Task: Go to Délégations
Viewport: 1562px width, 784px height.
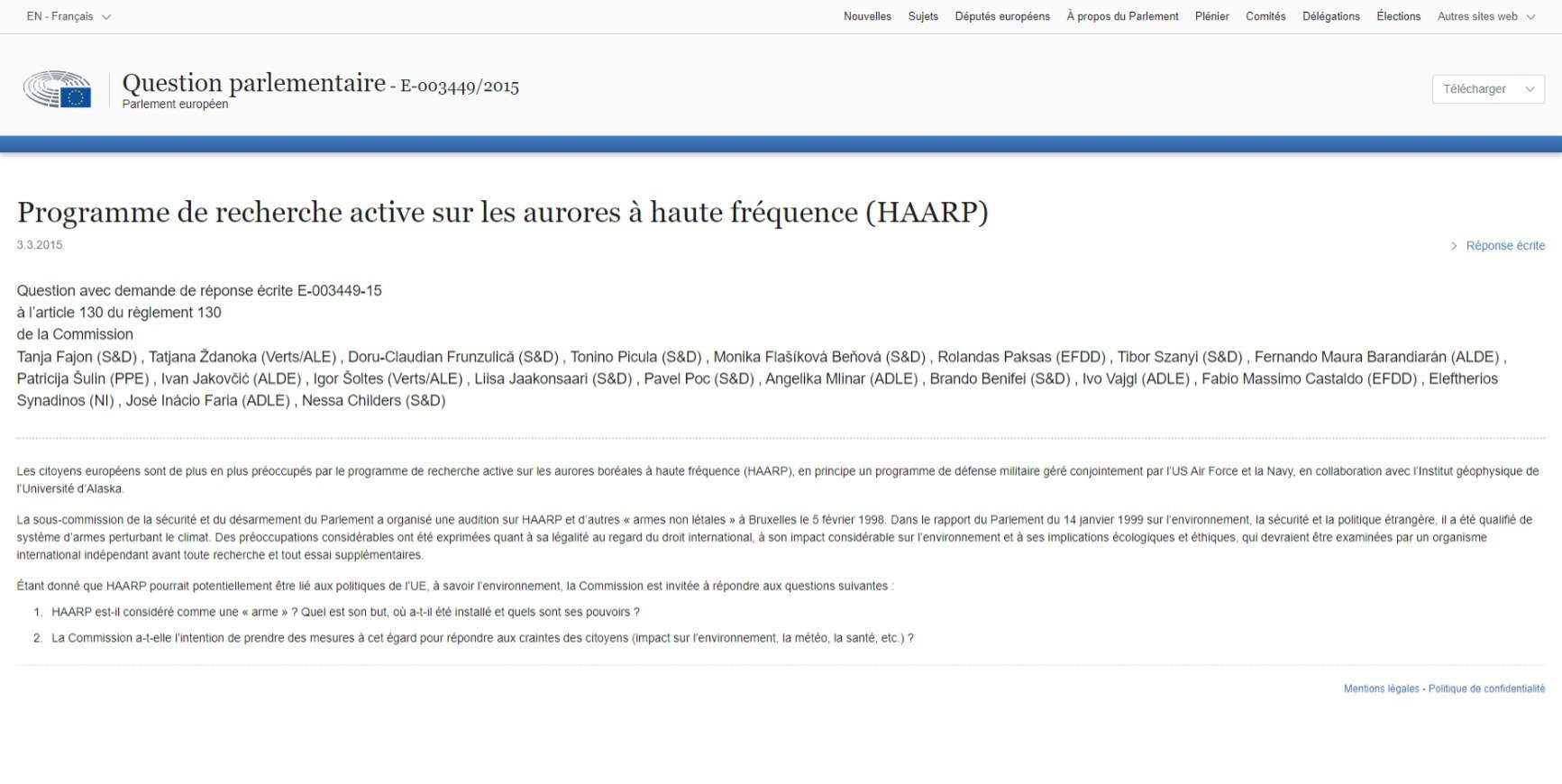Action: pos(1330,16)
